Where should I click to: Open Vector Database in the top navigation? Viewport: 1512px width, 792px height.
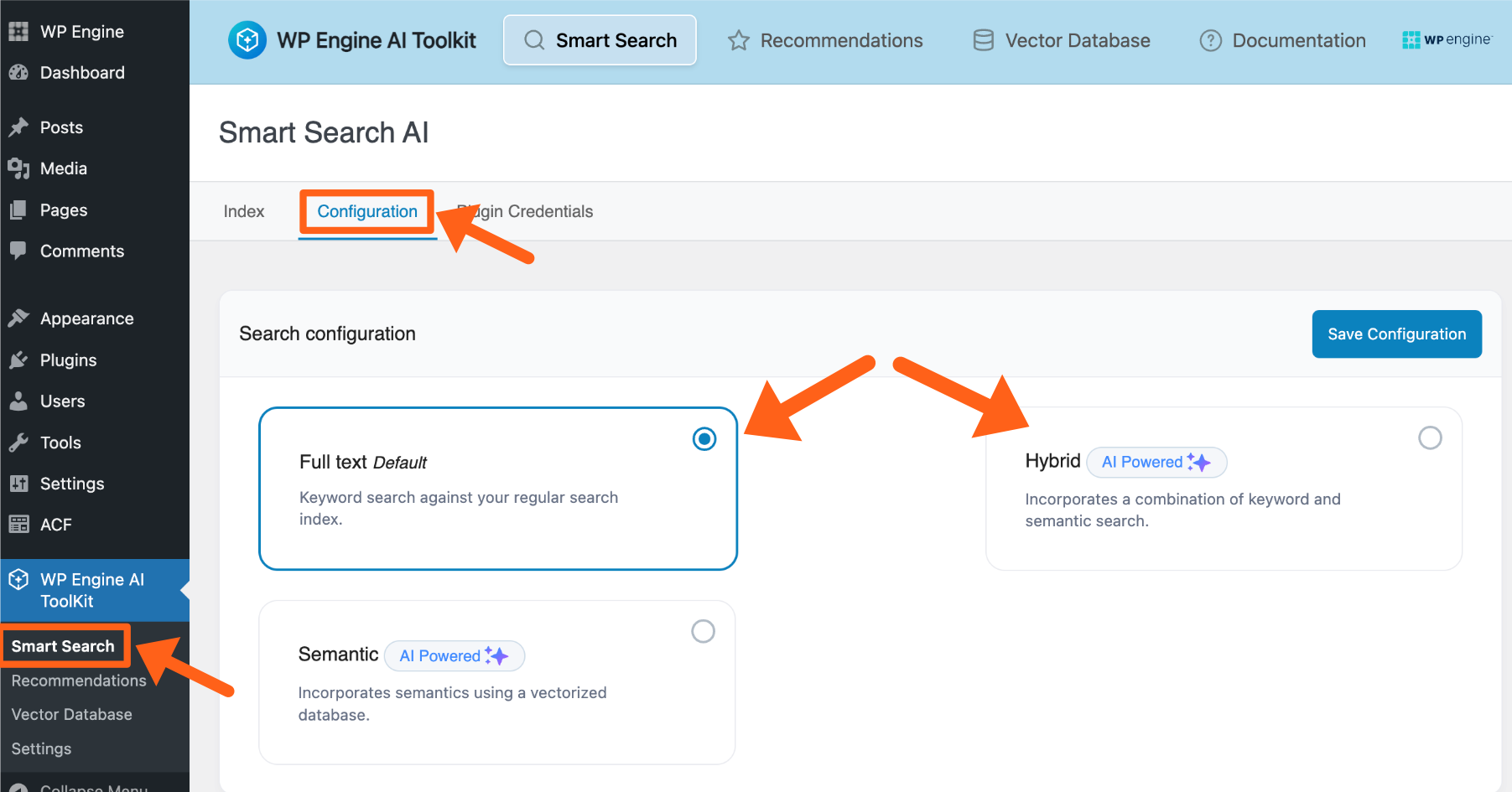click(x=1061, y=40)
